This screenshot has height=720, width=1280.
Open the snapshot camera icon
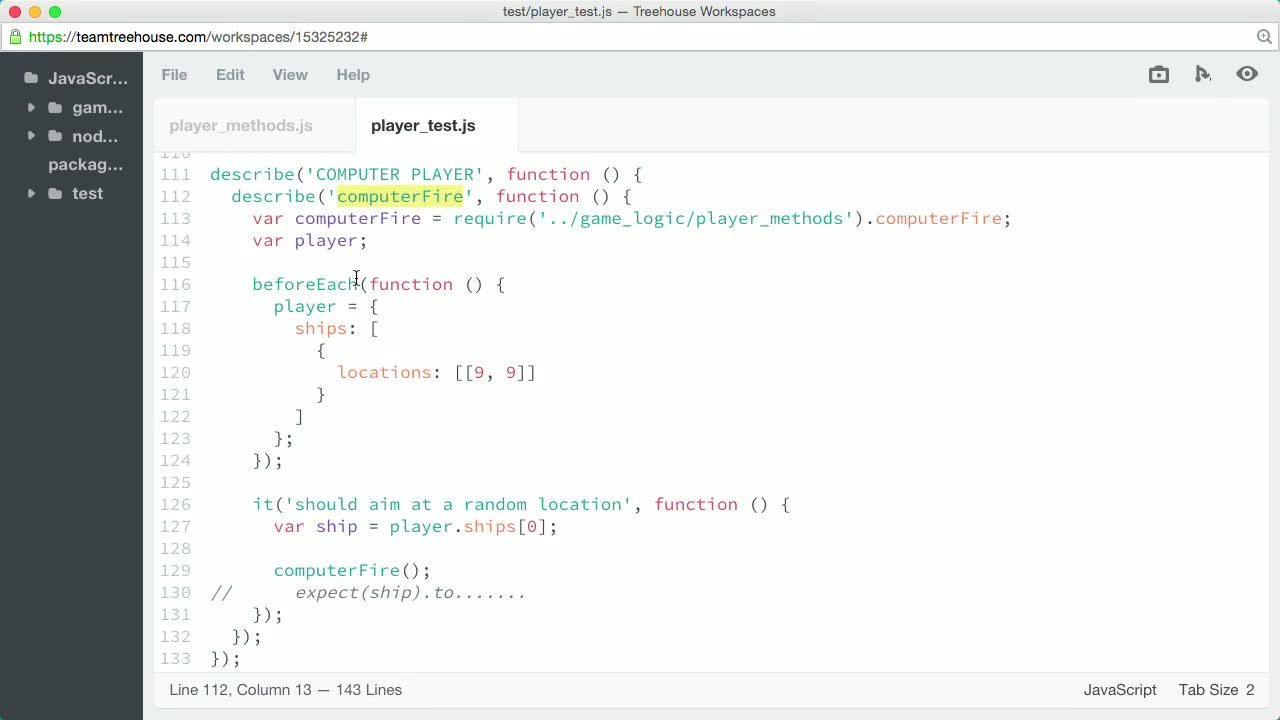1159,75
